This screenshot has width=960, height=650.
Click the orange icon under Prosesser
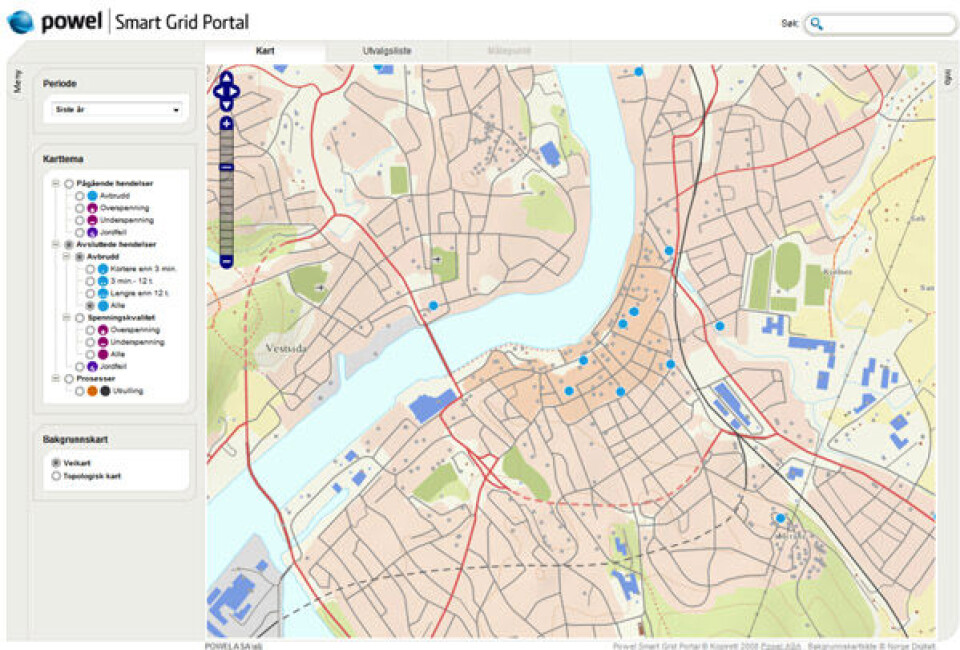(92, 390)
